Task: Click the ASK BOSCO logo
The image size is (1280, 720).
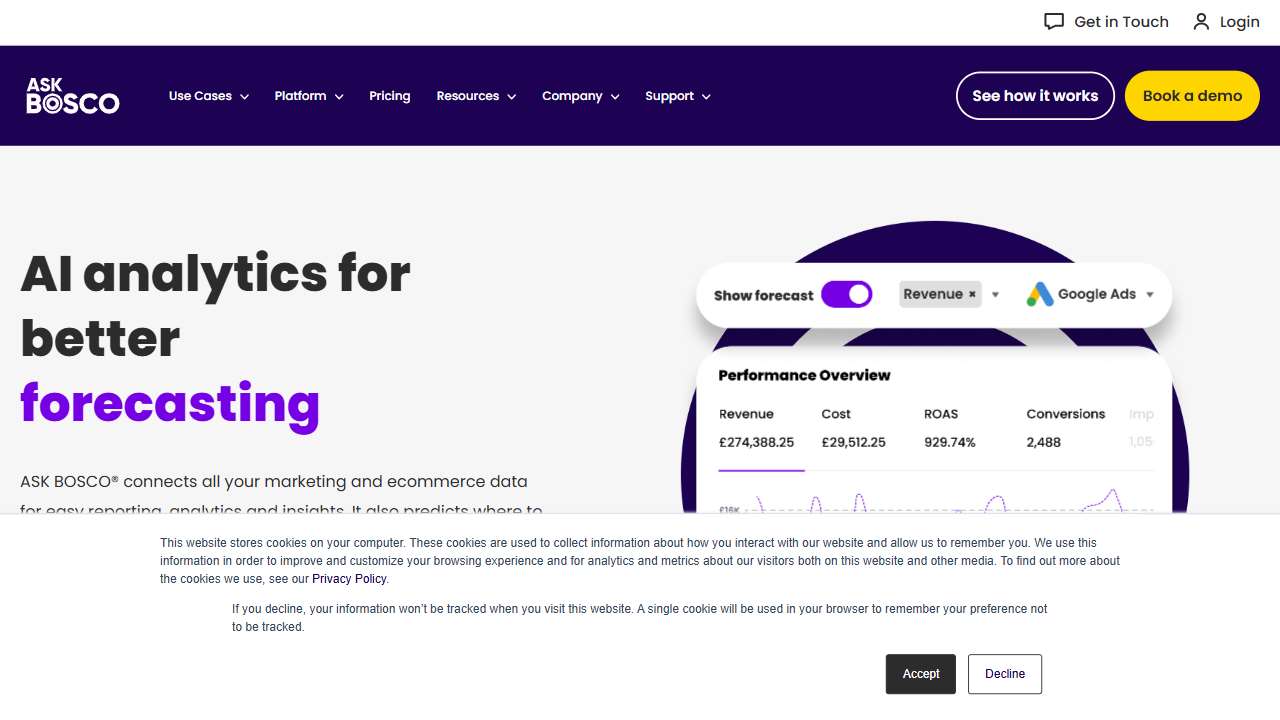Action: point(73,96)
